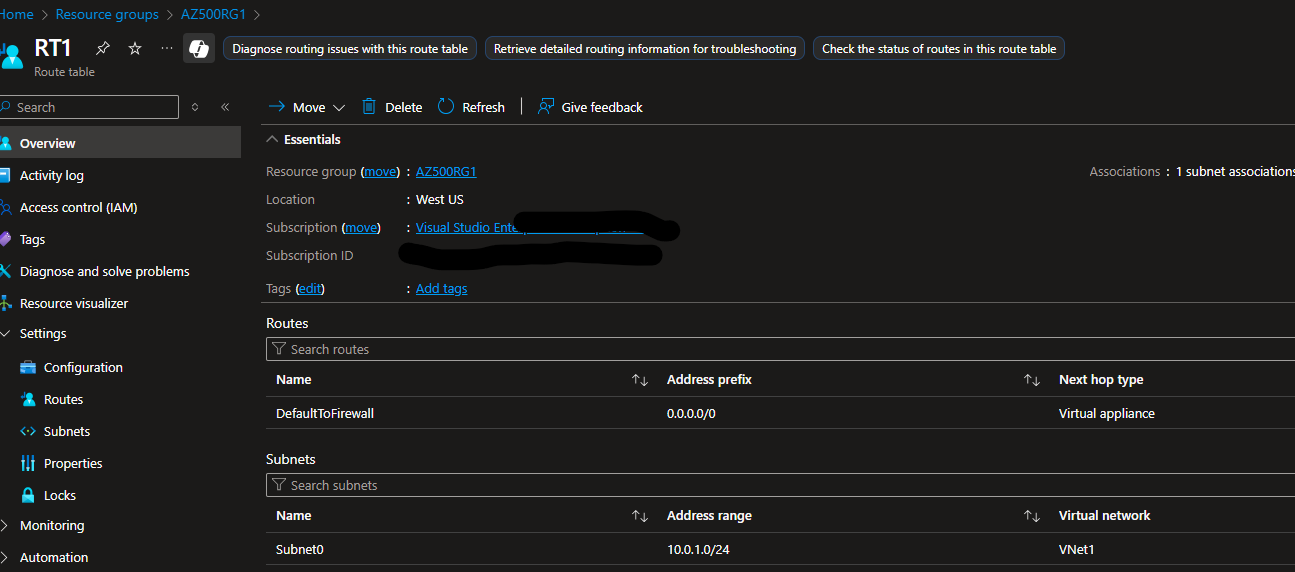Open the Copilot icon next to RT1
Viewport: 1295px width, 572px height.
click(199, 48)
